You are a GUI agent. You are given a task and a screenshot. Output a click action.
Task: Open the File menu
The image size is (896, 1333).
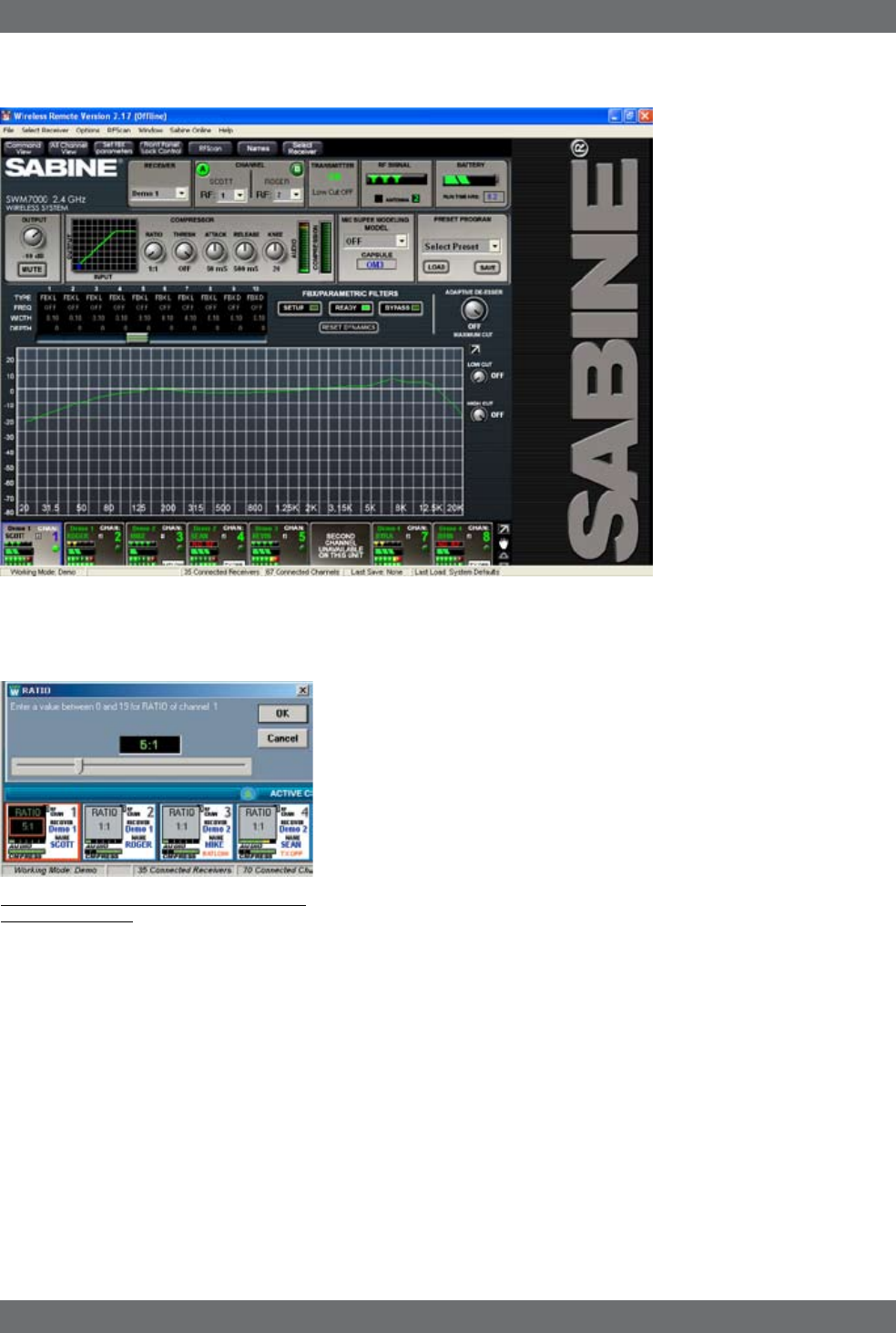point(8,130)
